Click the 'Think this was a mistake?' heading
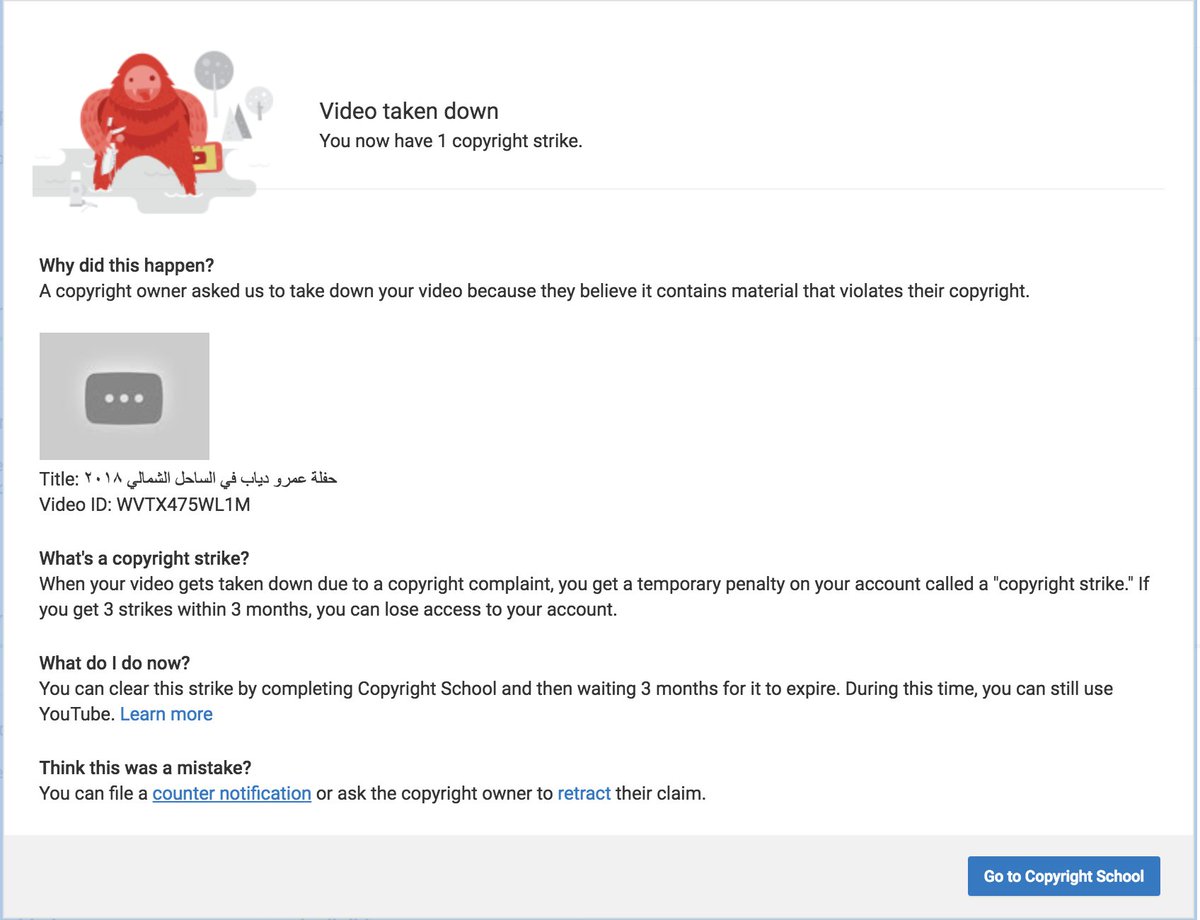The width and height of the screenshot is (1200, 920). [145, 767]
